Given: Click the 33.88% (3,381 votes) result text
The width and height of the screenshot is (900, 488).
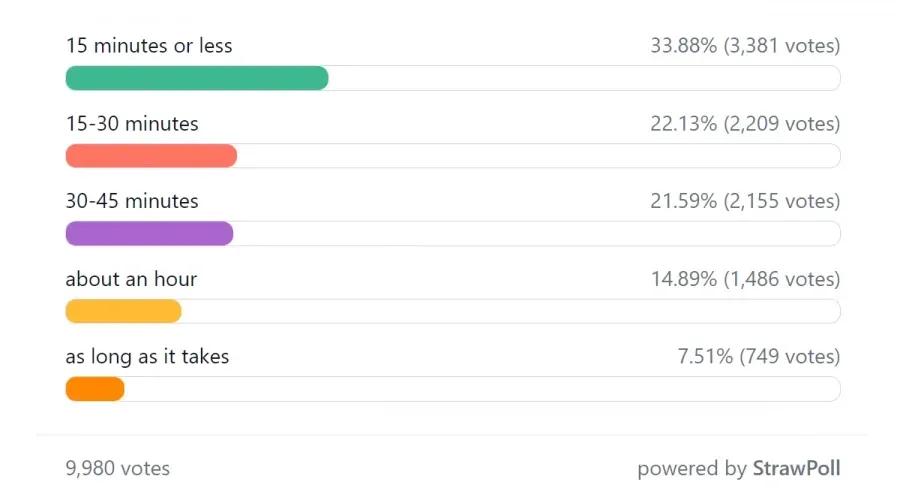Looking at the screenshot, I should pyautogui.click(x=745, y=45).
